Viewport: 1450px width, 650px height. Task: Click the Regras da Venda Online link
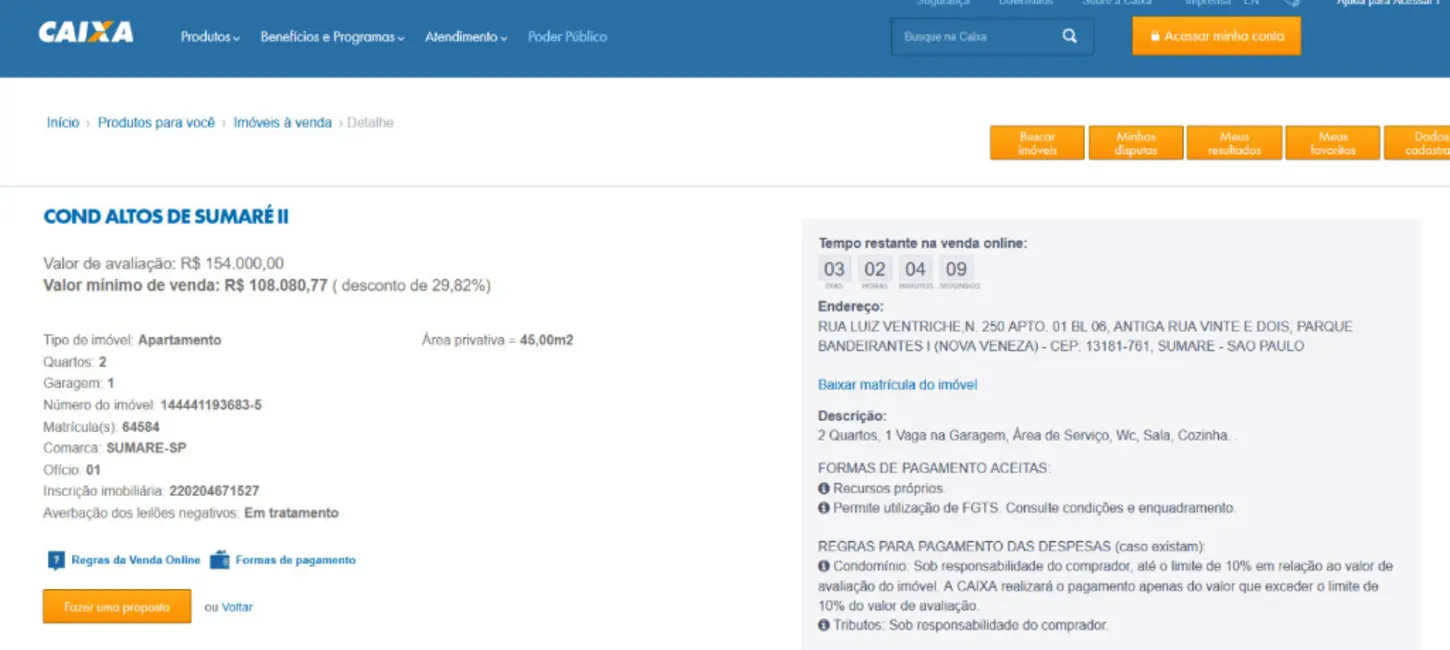coord(136,560)
